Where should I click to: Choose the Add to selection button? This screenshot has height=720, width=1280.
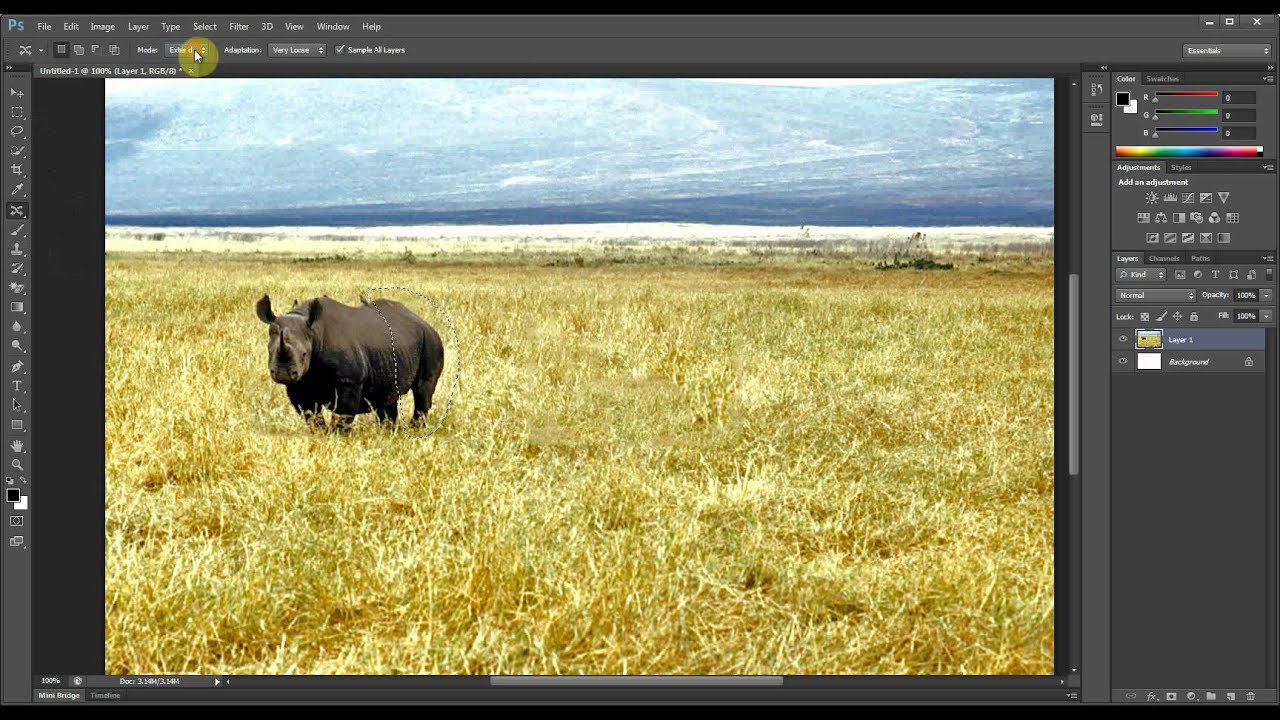pyautogui.click(x=78, y=50)
